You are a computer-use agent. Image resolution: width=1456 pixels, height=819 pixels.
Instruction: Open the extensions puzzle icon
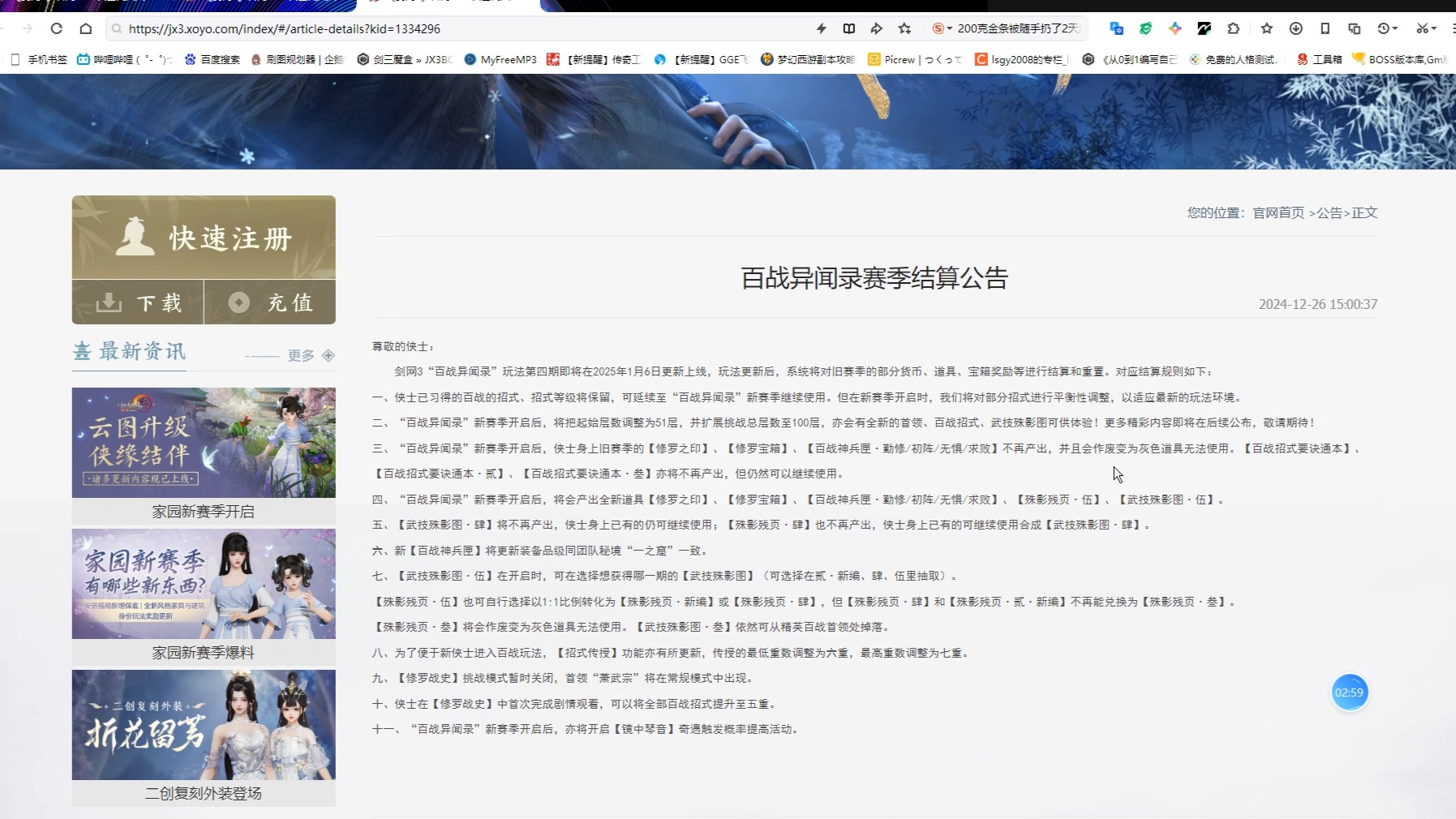1233,28
